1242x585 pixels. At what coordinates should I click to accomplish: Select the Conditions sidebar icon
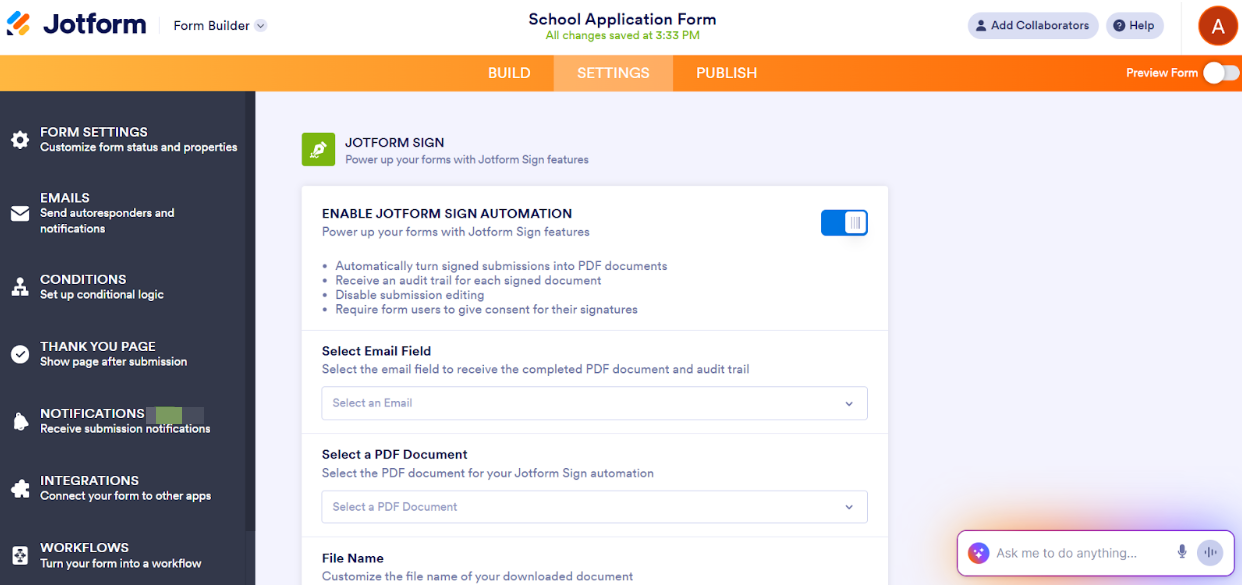click(x=20, y=286)
